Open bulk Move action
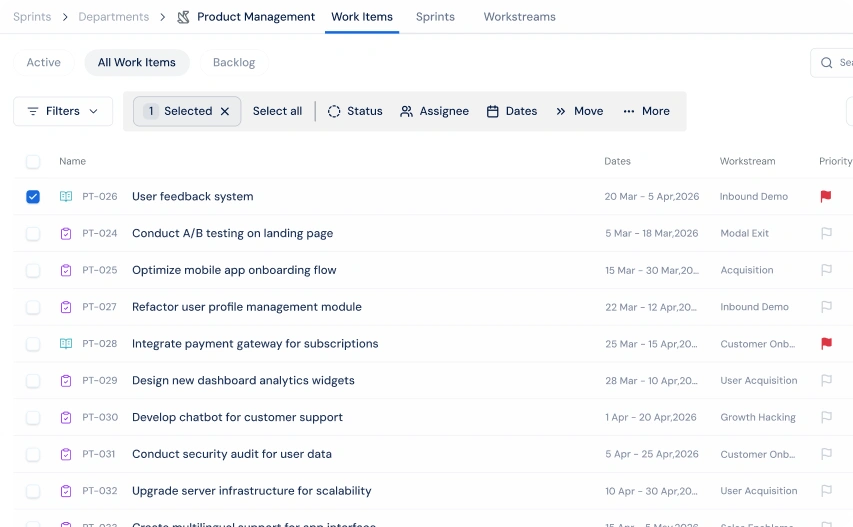Viewport: 853px width, 527px height. pos(579,111)
